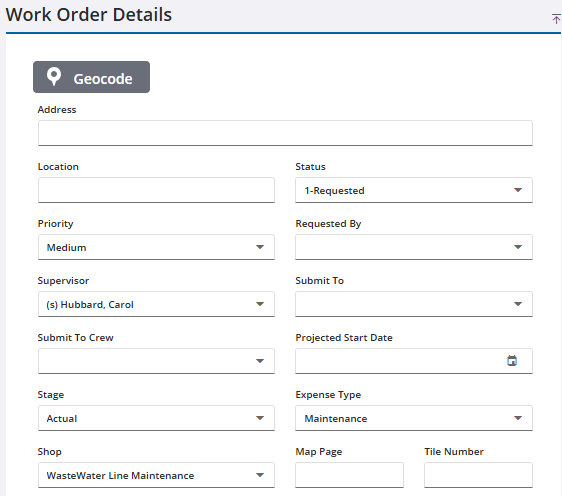Click the Work Order Details heading
This screenshot has height=496, width=562.
(x=89, y=15)
